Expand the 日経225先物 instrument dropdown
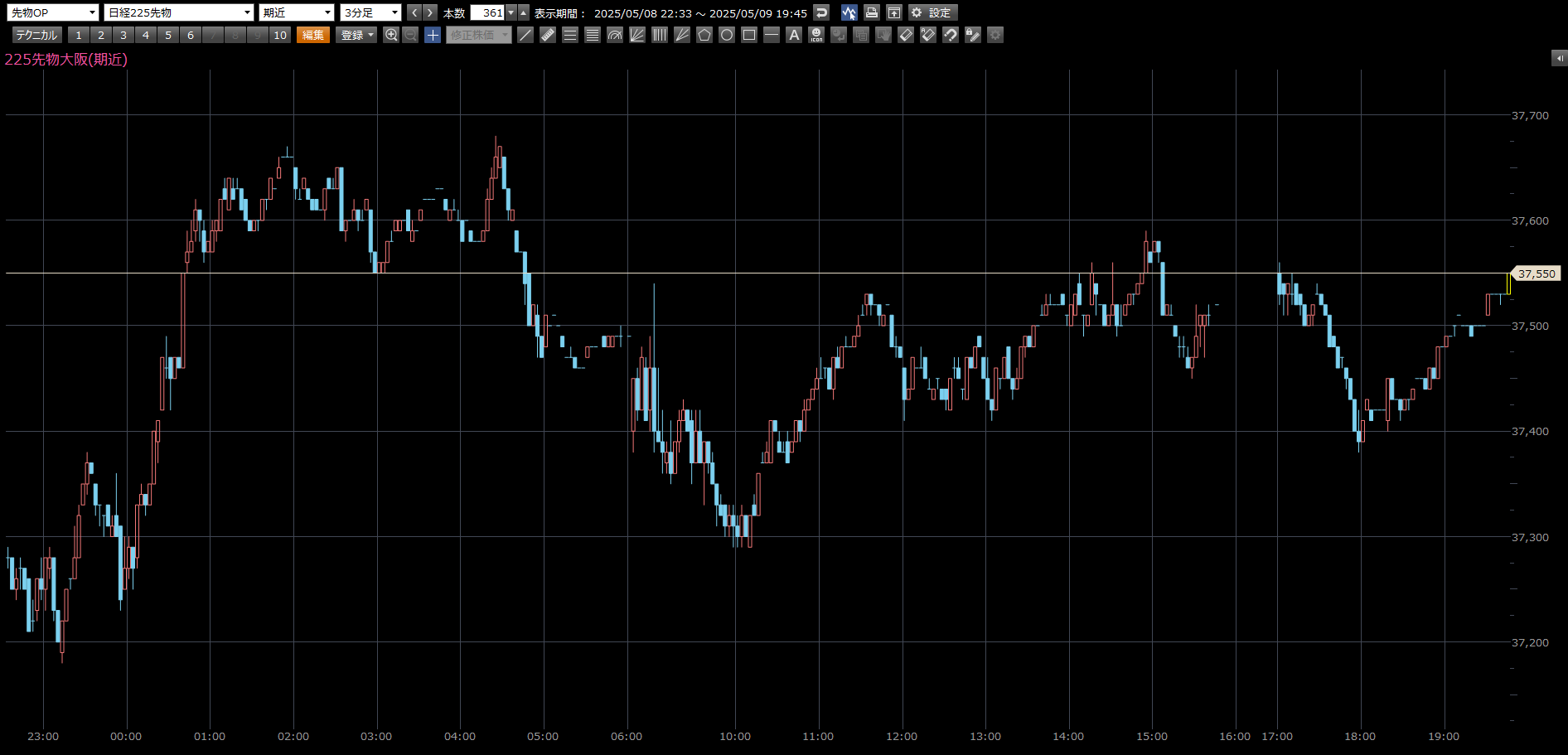 (178, 12)
